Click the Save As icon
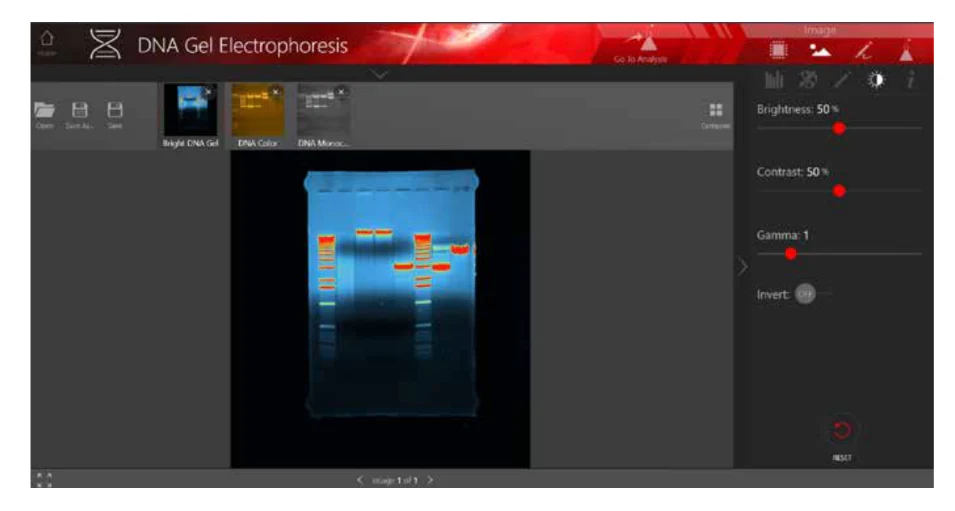The width and height of the screenshot is (955, 511). (x=81, y=110)
